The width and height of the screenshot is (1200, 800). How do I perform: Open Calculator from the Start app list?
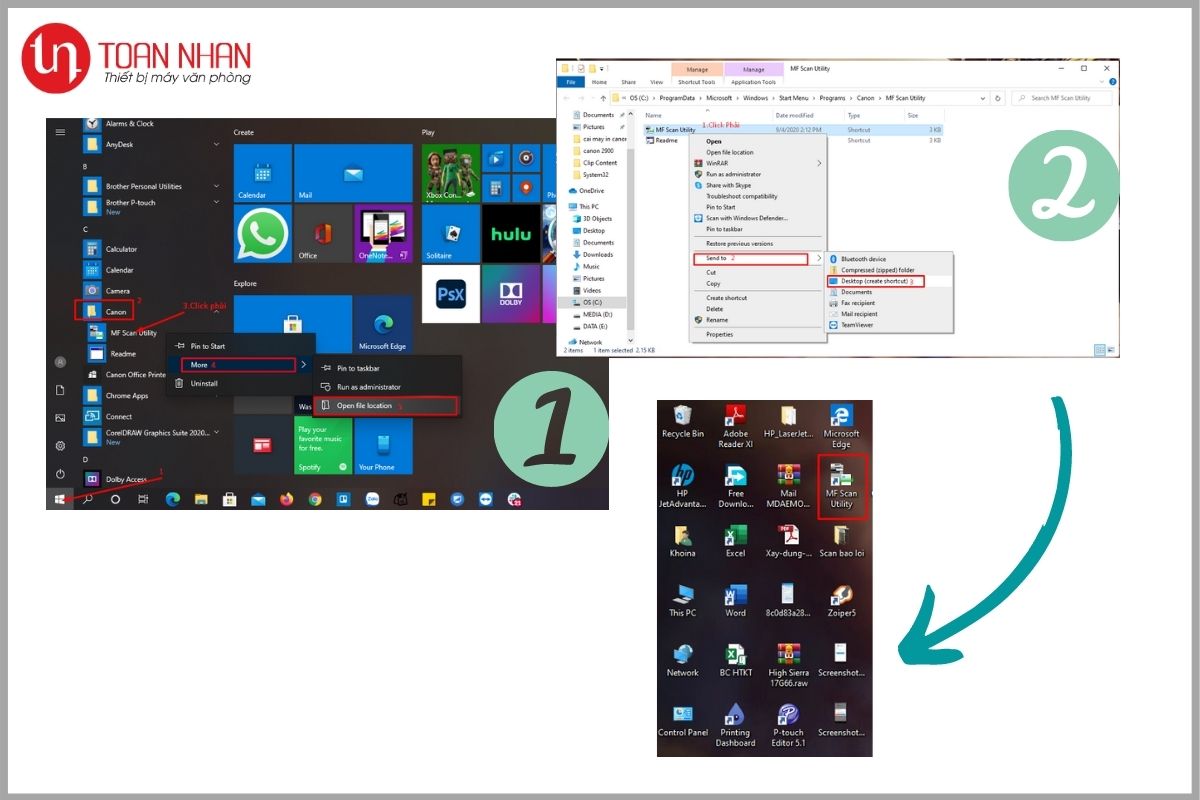pyautogui.click(x=150, y=249)
